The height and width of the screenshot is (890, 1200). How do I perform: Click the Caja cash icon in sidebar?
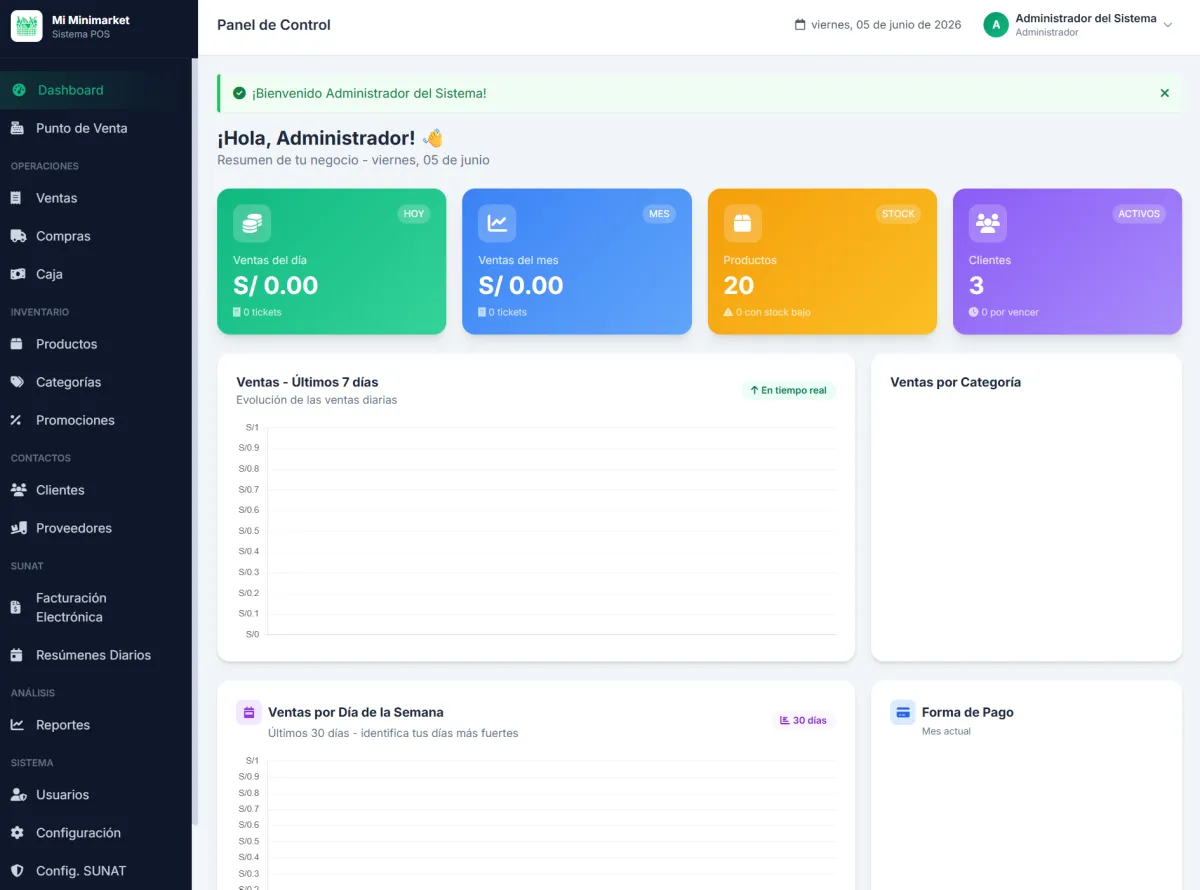click(x=17, y=274)
